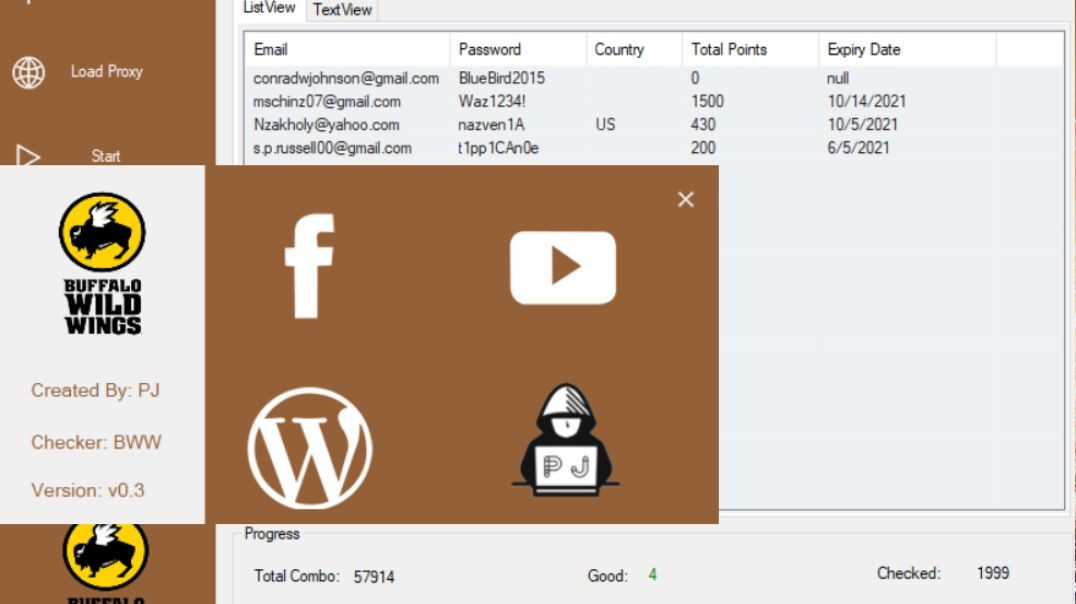Click the Start label in the sidebar
Screen dimensions: 1076x604
106,156
